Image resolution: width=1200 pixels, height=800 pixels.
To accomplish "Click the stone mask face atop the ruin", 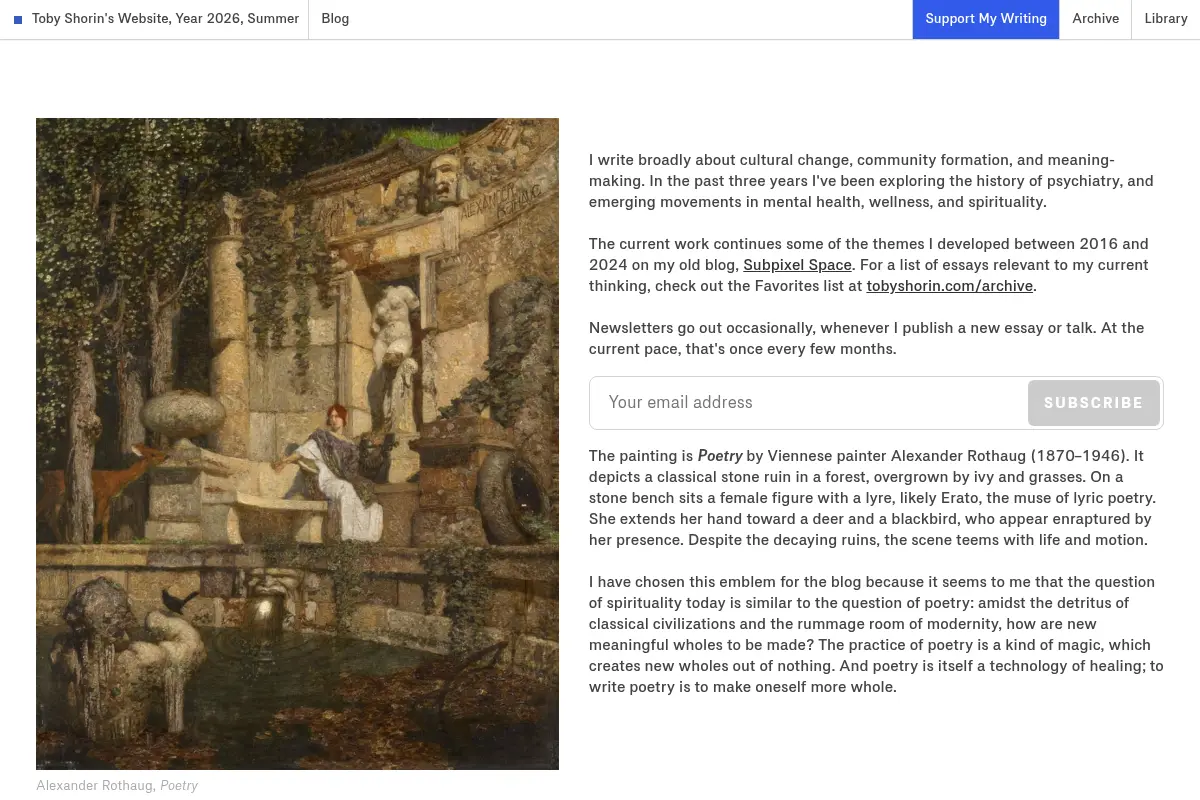I will click(x=441, y=182).
